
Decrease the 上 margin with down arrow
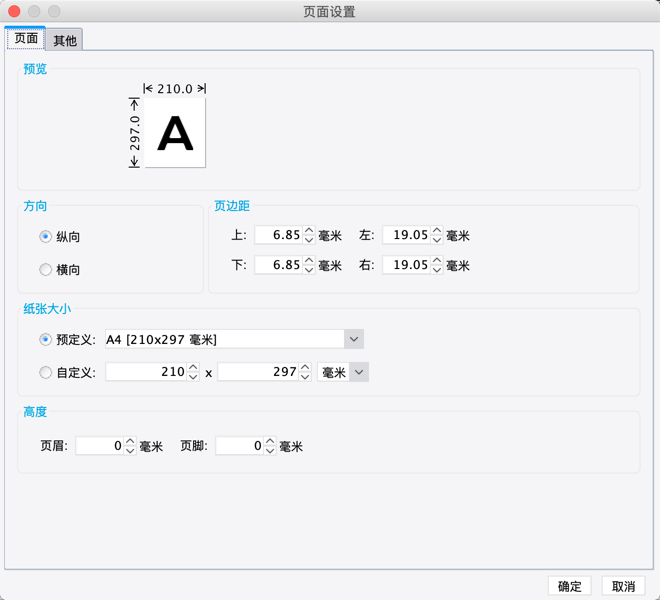coord(309,240)
